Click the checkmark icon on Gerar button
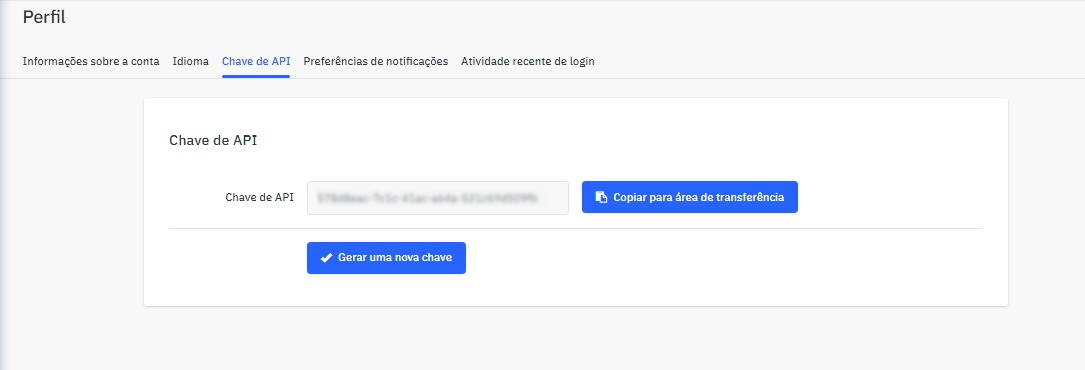 [x=327, y=258]
